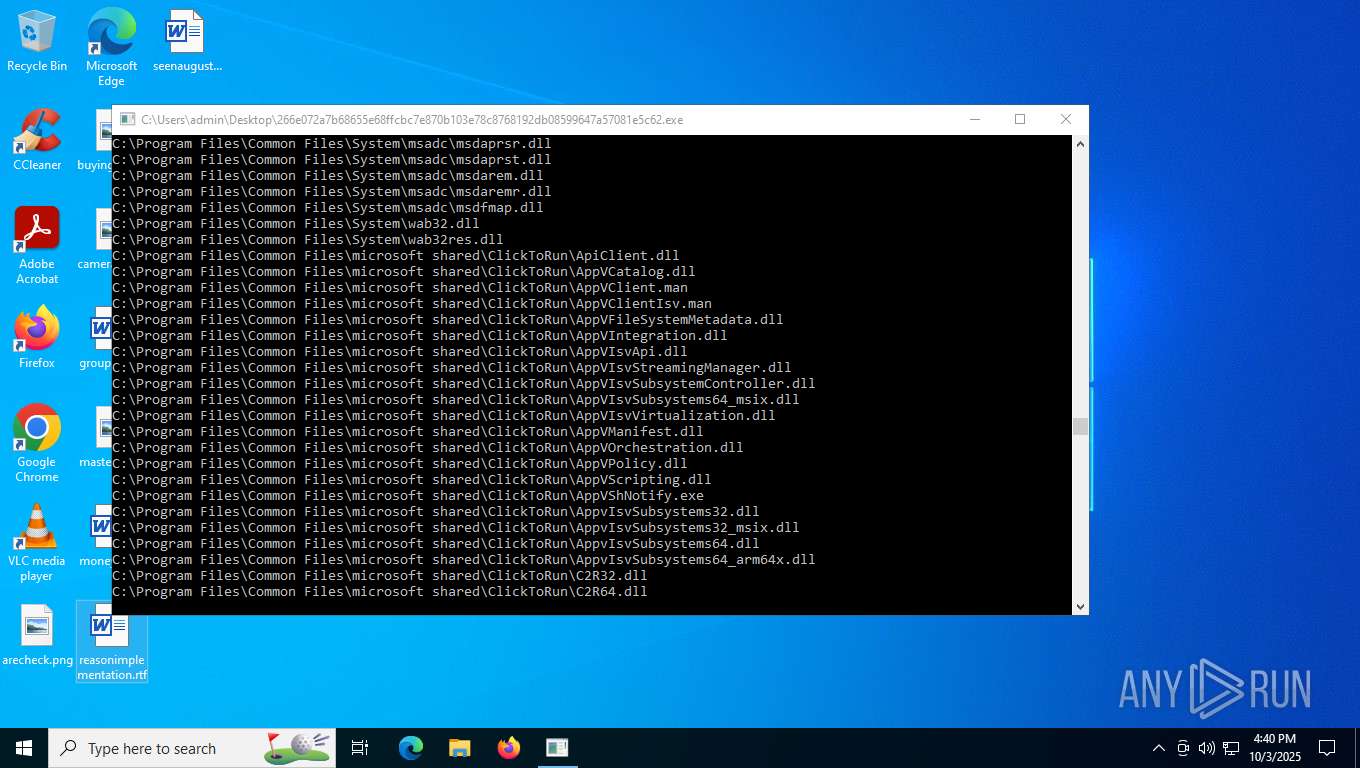The height and width of the screenshot is (768, 1360).
Task: Click the line ending in AppVShNotify.exe
Action: point(408,495)
